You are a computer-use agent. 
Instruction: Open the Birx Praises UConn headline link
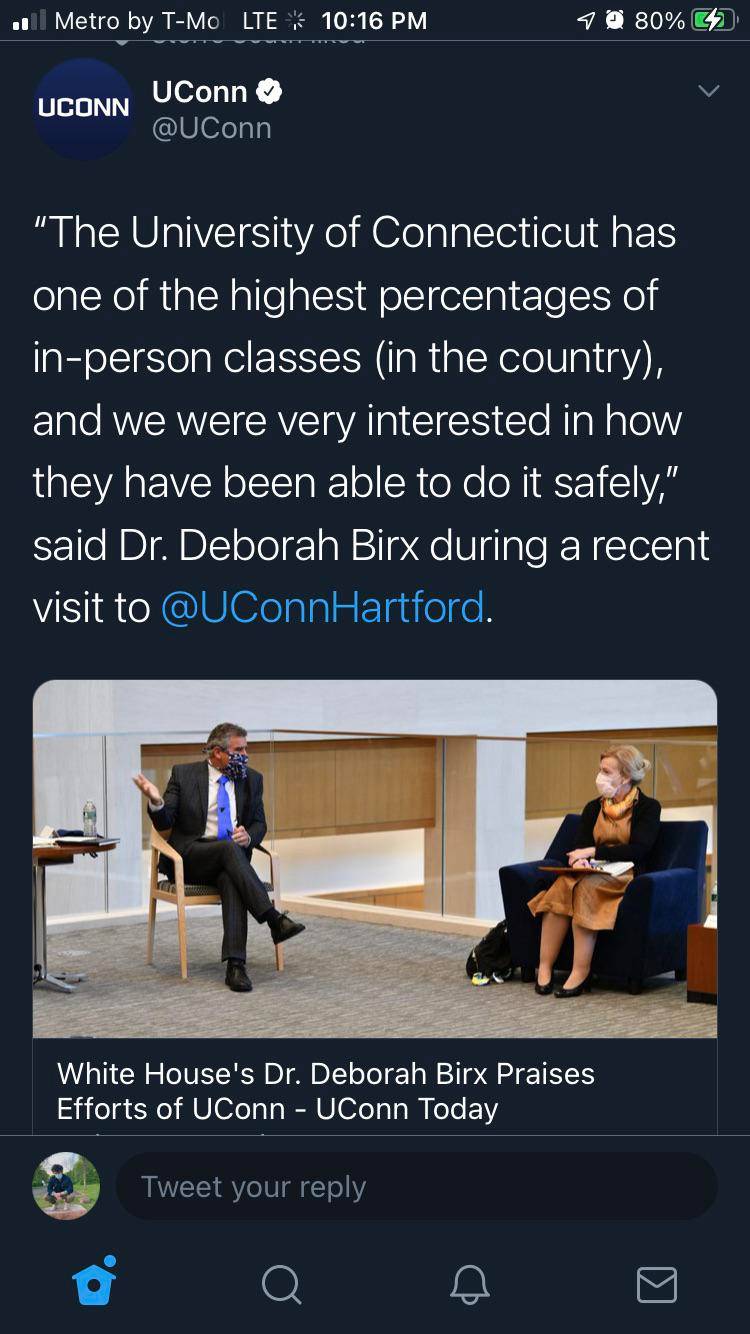point(326,1090)
